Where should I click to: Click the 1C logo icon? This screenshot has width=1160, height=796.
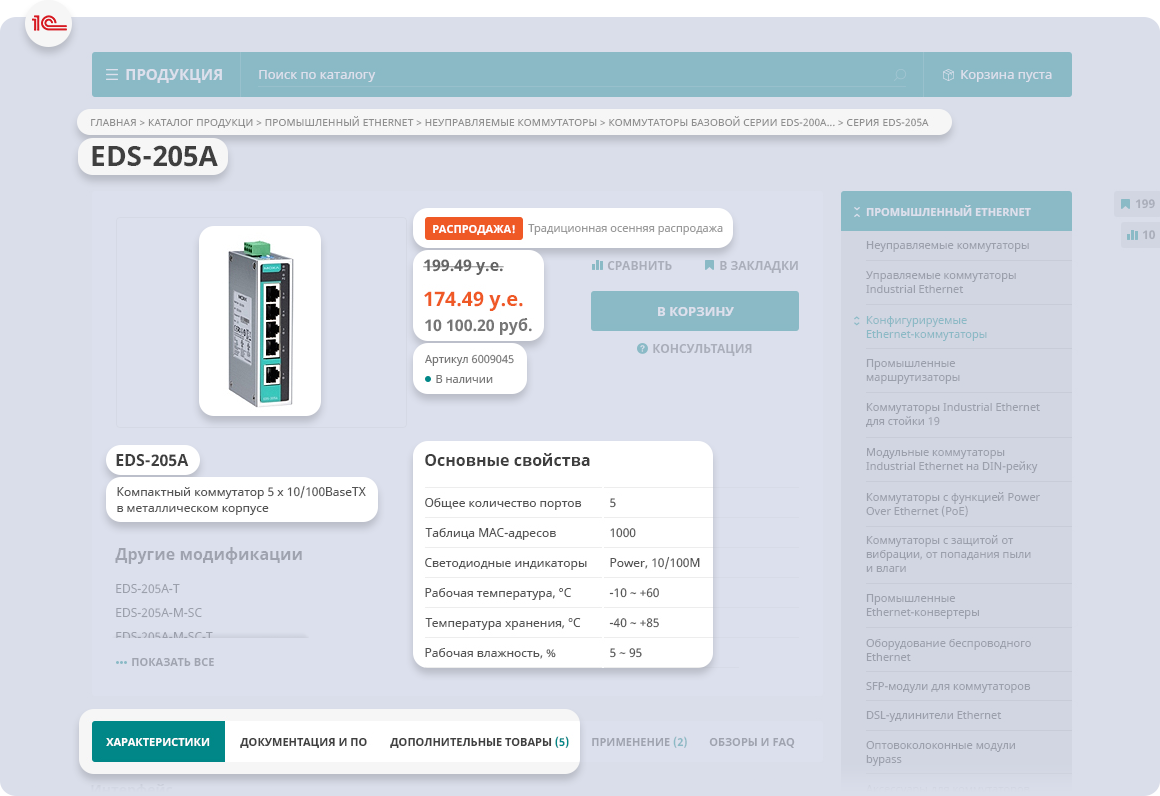[x=49, y=24]
